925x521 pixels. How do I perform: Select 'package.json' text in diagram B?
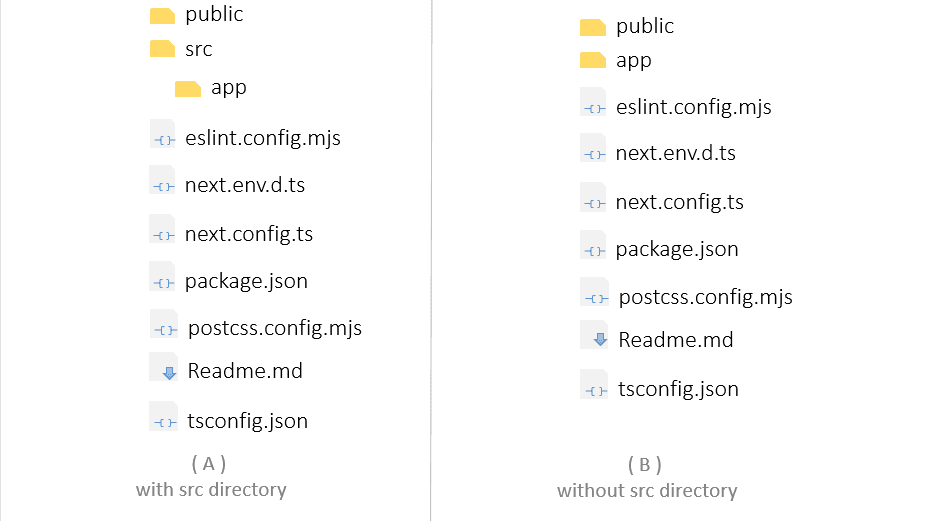[x=677, y=250]
